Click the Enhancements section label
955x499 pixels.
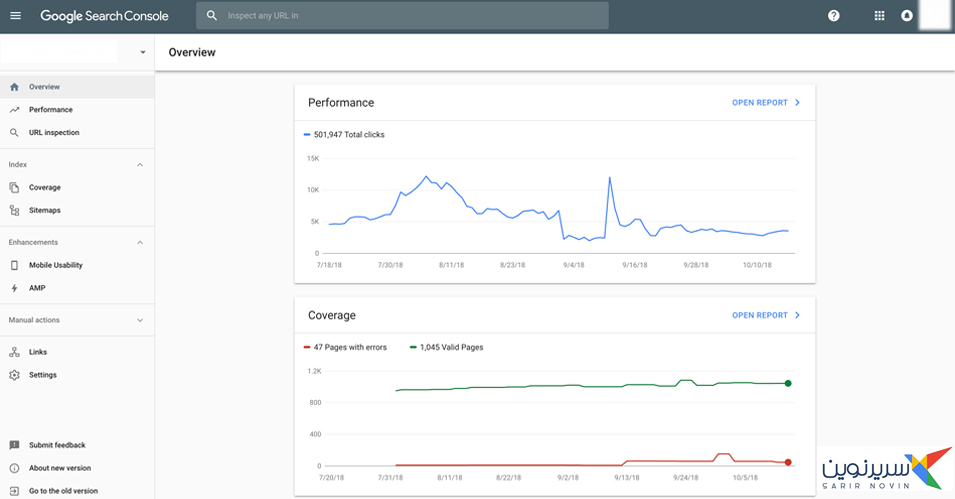click(33, 242)
